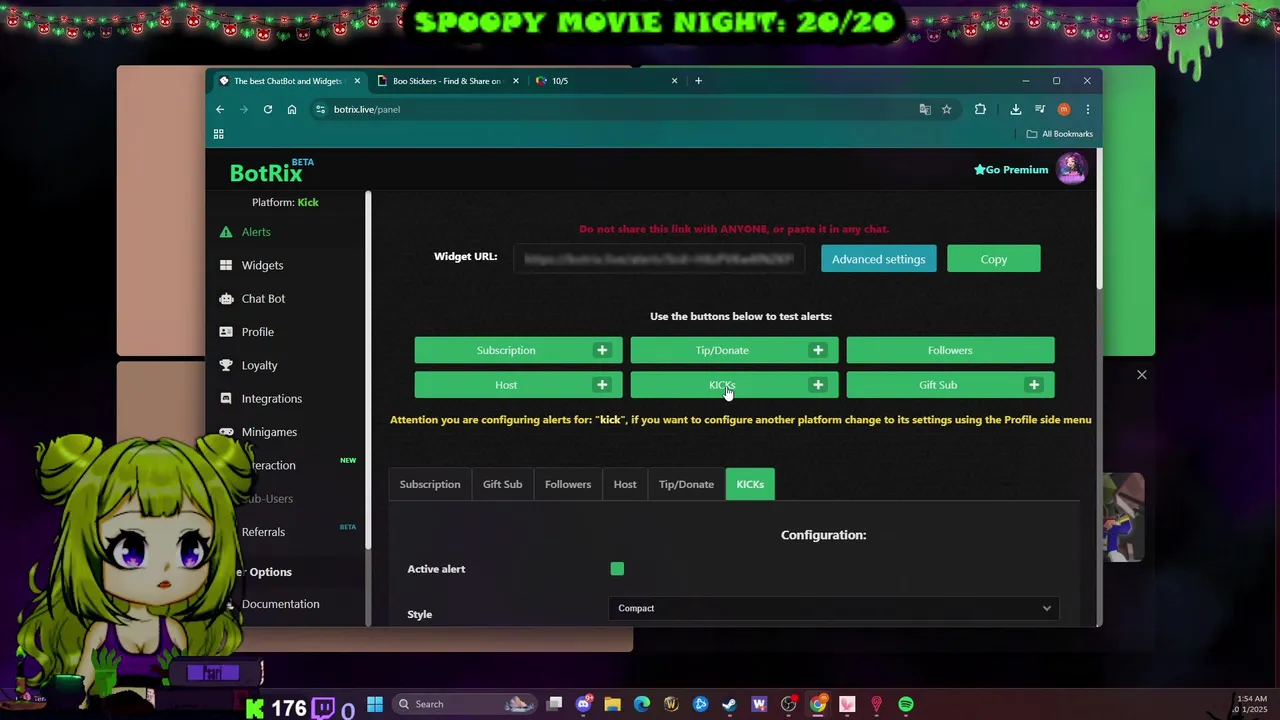This screenshot has width=1280, height=720.
Task: Open the Chrome profile avatar
Action: tap(1064, 109)
